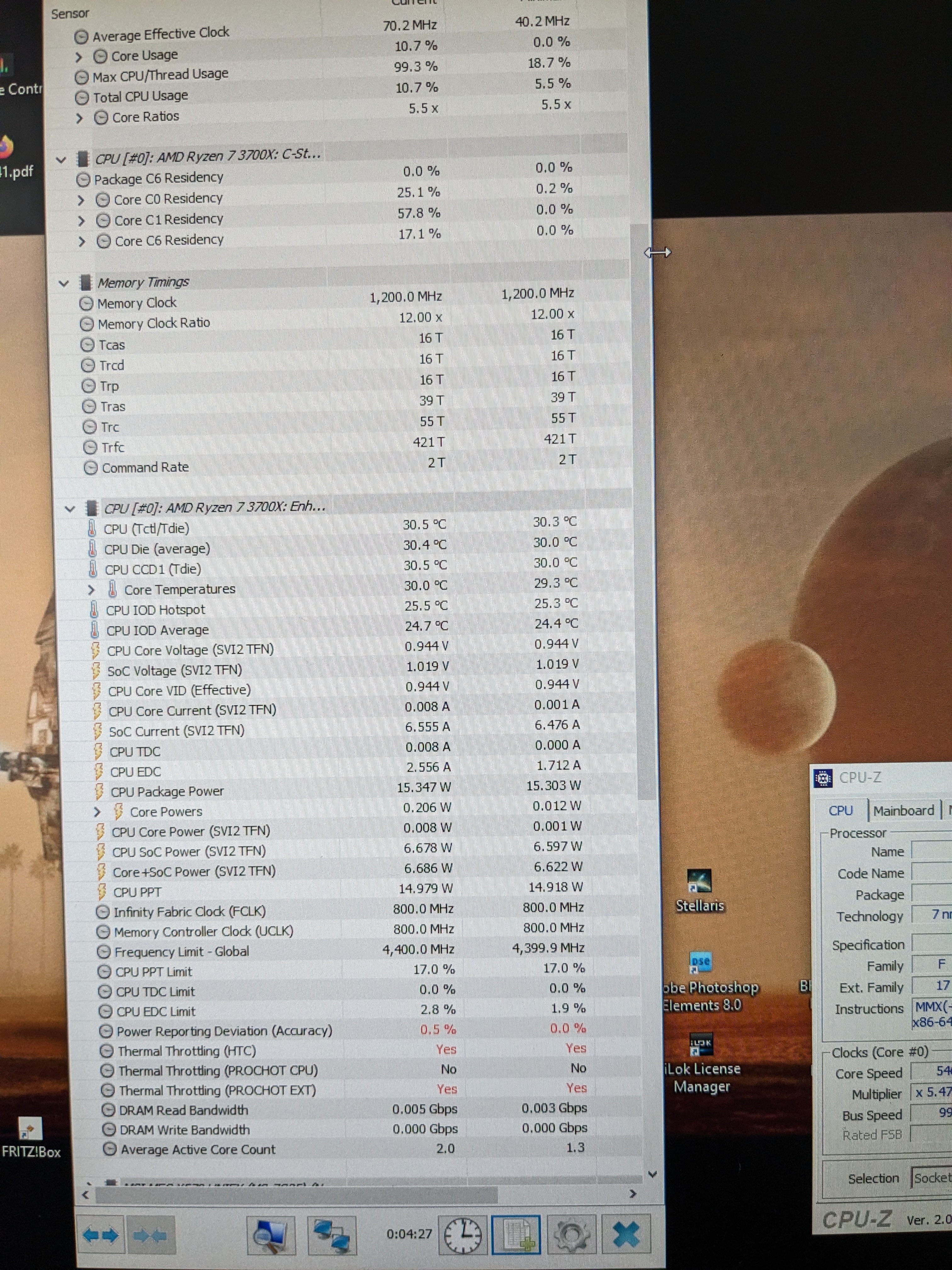The width and height of the screenshot is (952, 1270).
Task: Close sensors with the blue X icon
Action: pos(626,1234)
